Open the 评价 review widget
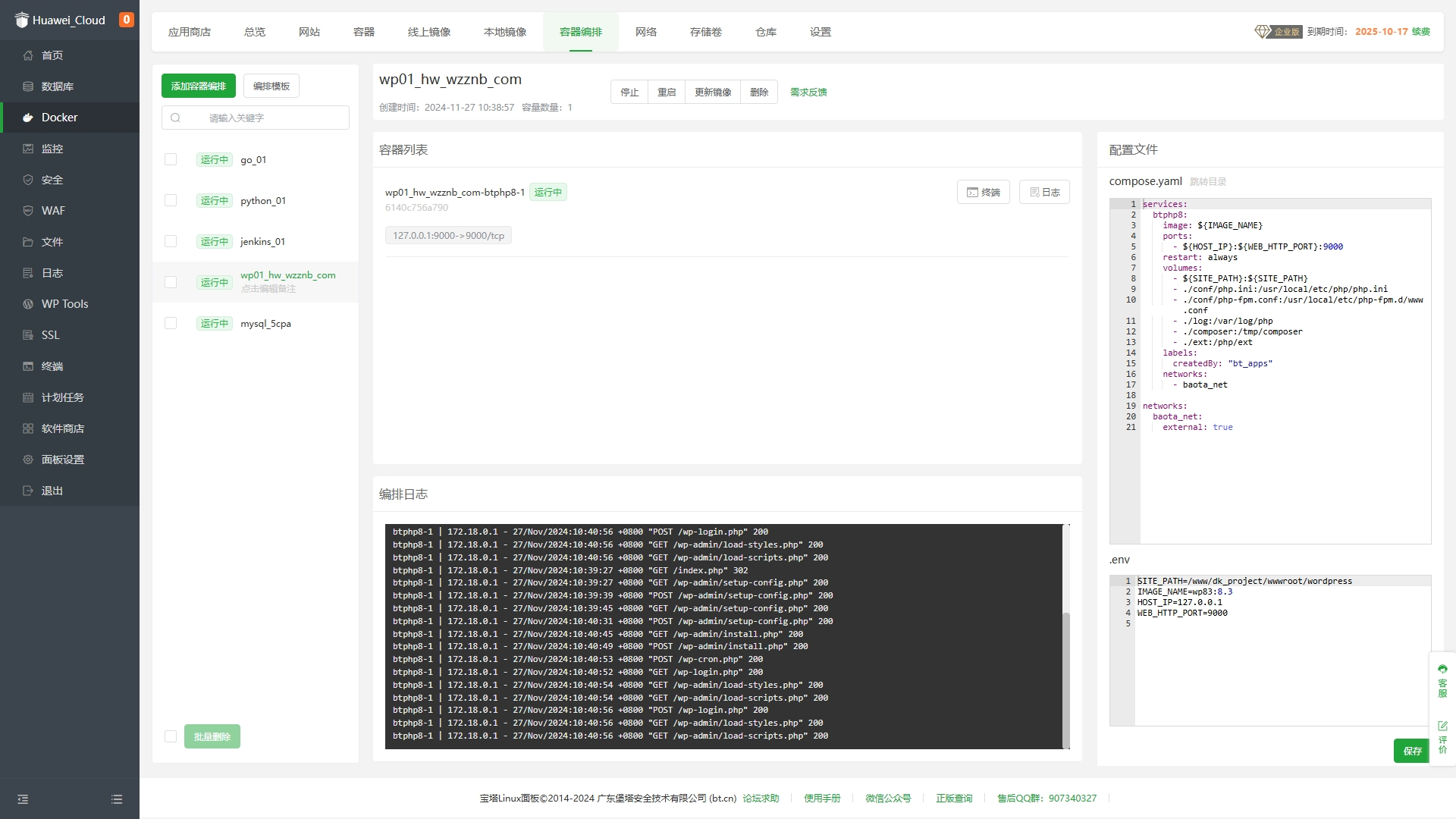The width and height of the screenshot is (1456, 819). pos(1442,737)
